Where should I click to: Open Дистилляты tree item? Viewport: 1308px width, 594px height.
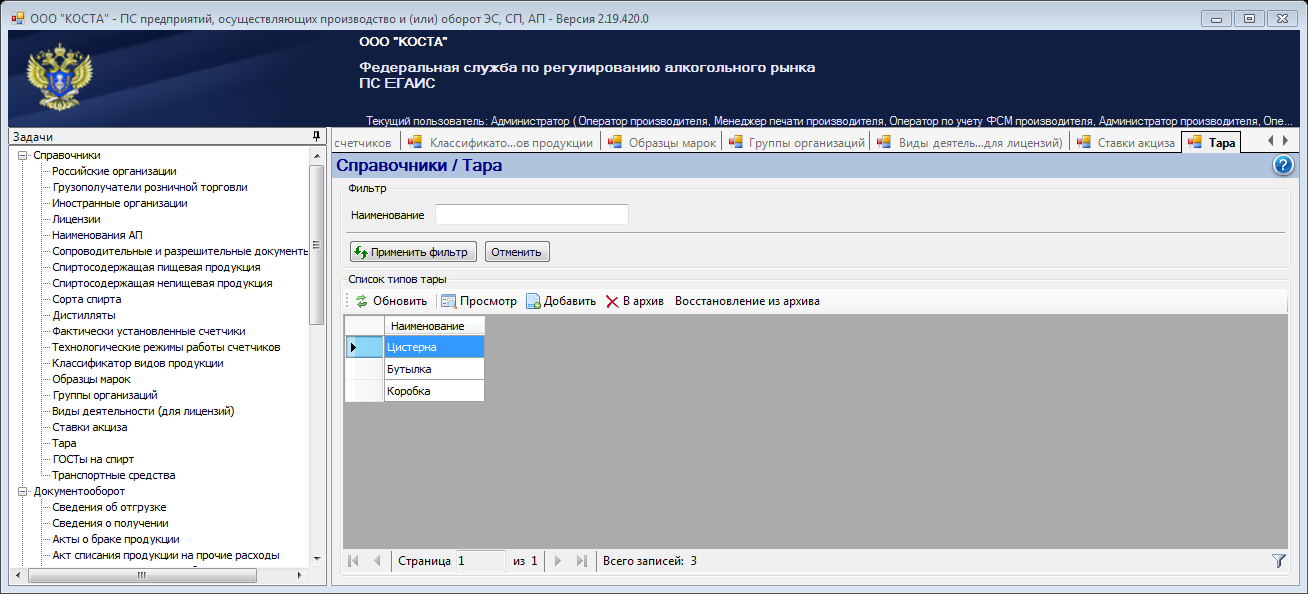[x=84, y=315]
